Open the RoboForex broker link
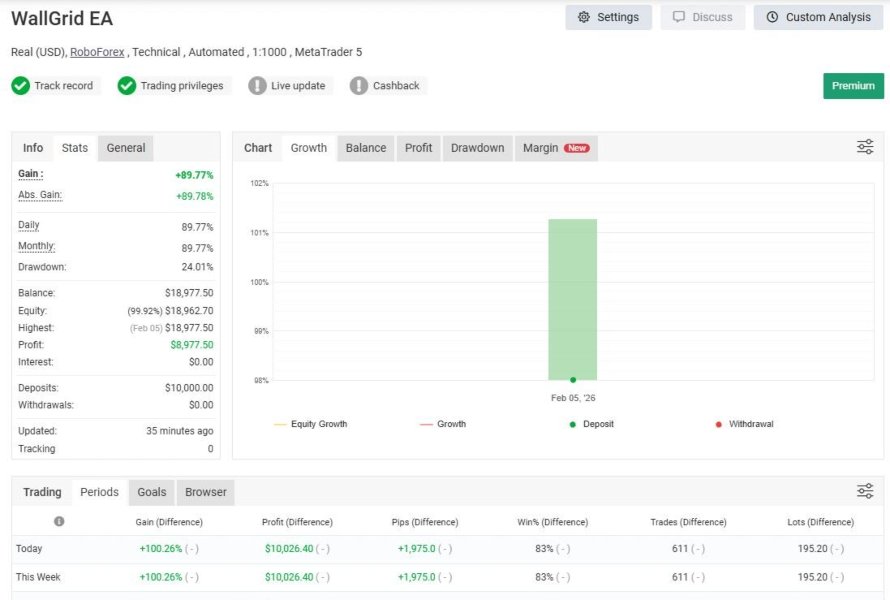 tap(97, 52)
